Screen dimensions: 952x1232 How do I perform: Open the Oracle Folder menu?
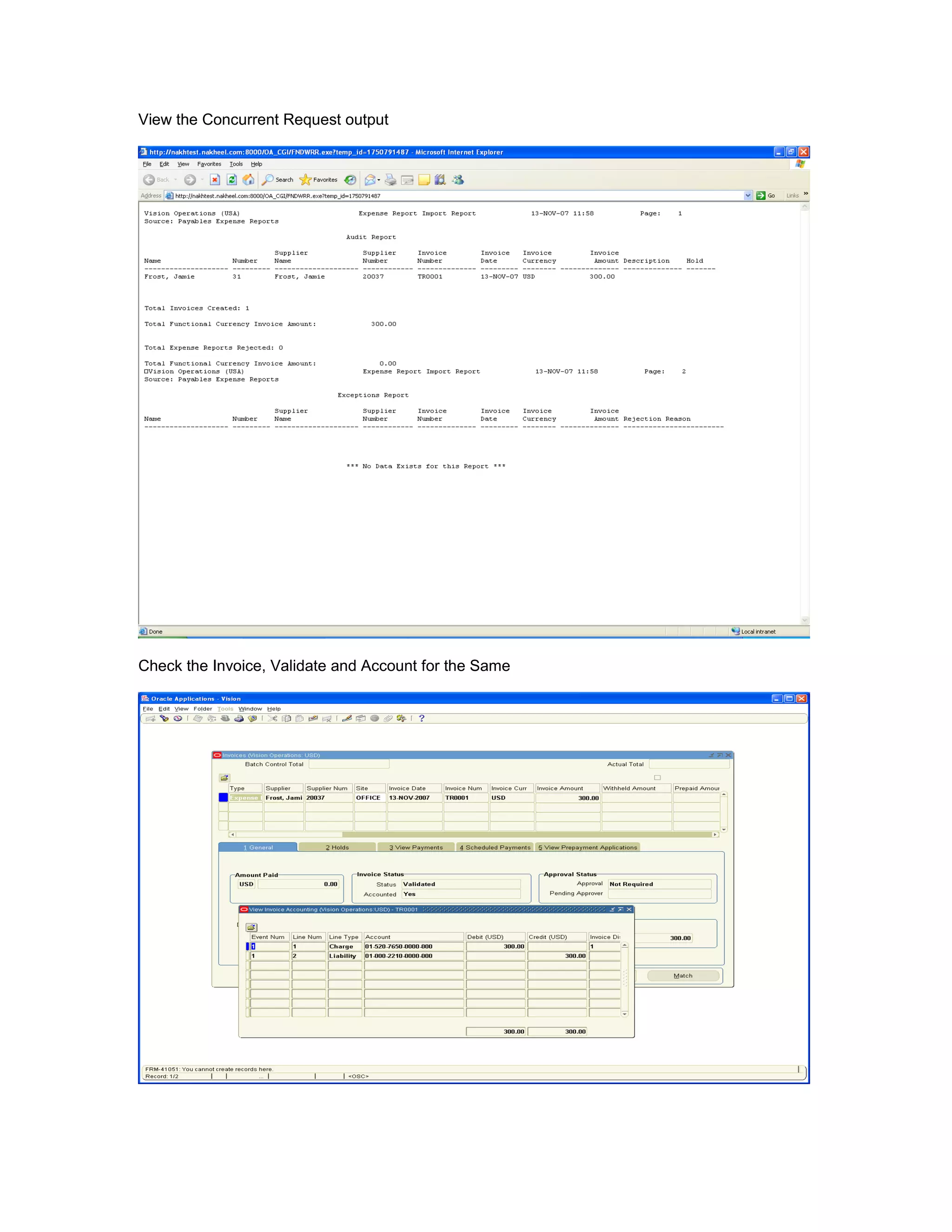click(203, 709)
